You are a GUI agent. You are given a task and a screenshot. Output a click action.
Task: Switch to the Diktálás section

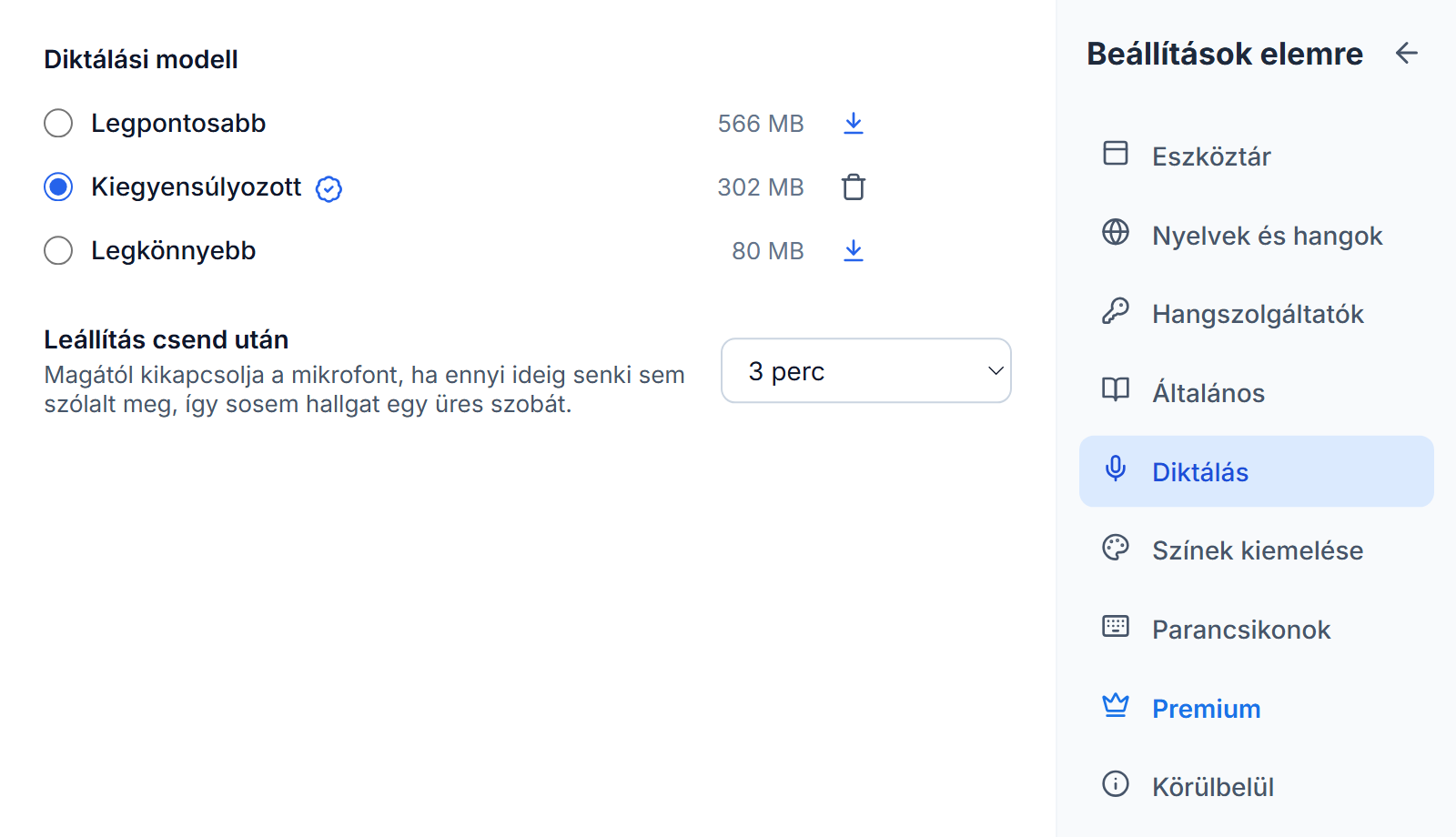click(x=1256, y=471)
